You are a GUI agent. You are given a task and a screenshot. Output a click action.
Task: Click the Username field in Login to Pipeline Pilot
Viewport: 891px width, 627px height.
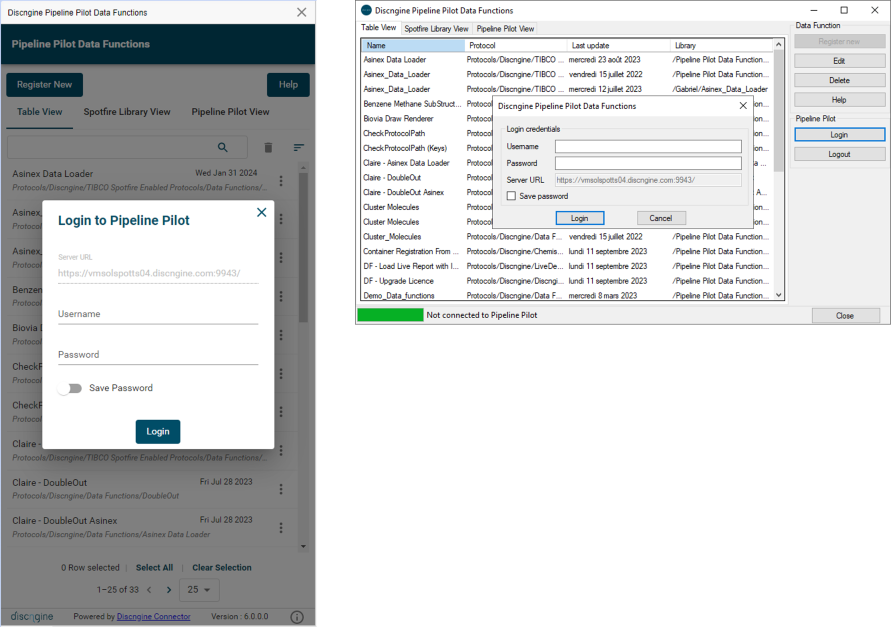coord(158,314)
